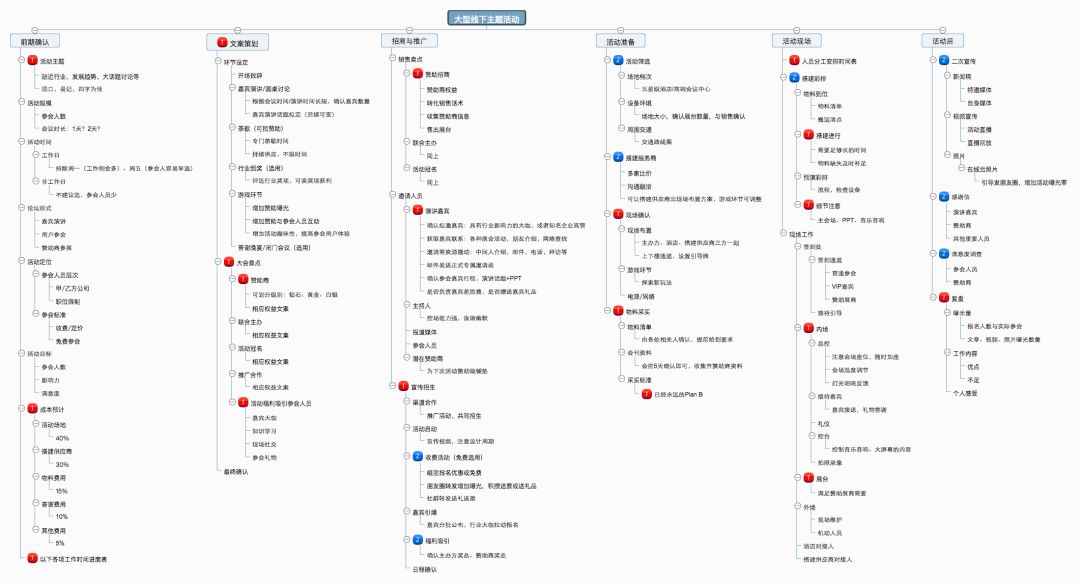The width and height of the screenshot is (1080, 584).
Task: Select the 最终确认 subtopic
Action: coord(237,471)
